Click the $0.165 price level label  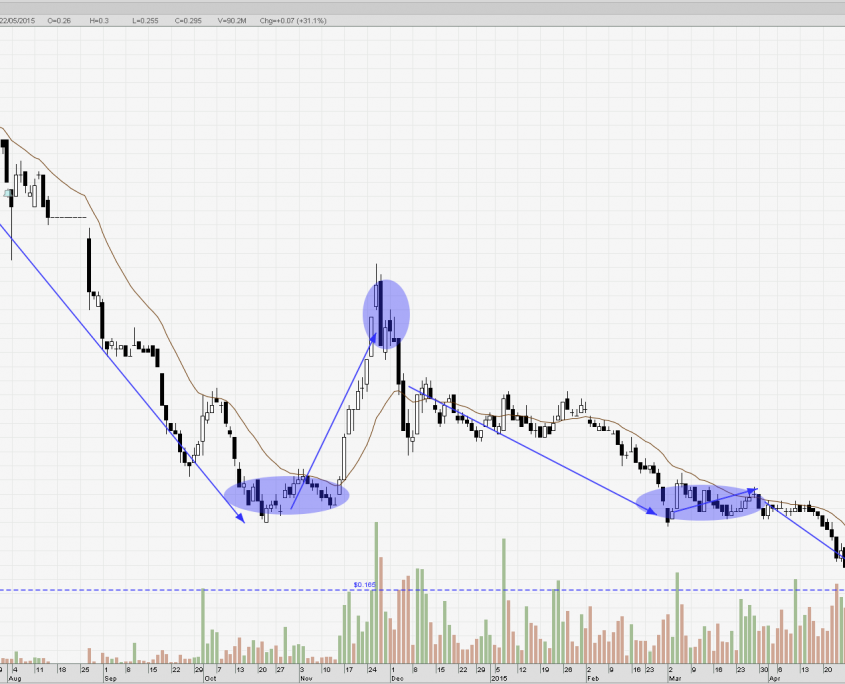[364, 584]
